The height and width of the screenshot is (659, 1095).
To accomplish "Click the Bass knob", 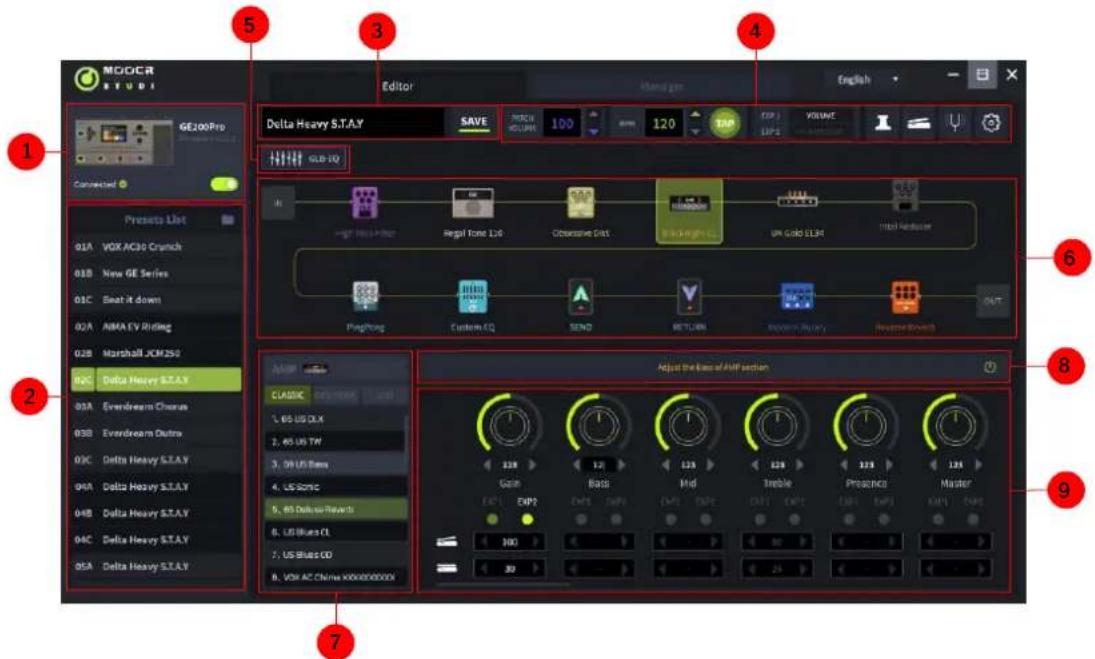I will pyautogui.click(x=598, y=424).
